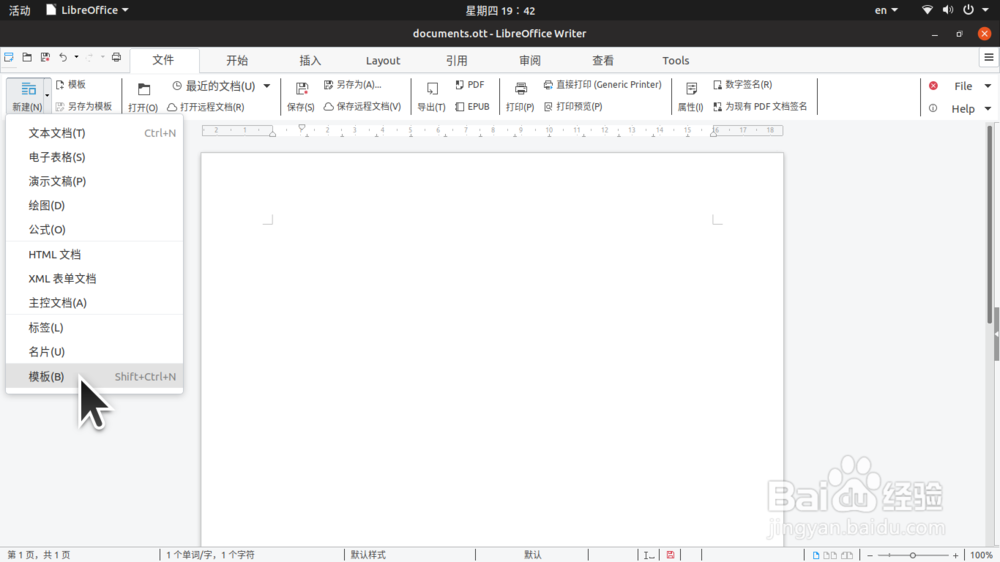Click the help info icon beside Help
Viewport: 1000px width, 562px height.
(933, 108)
